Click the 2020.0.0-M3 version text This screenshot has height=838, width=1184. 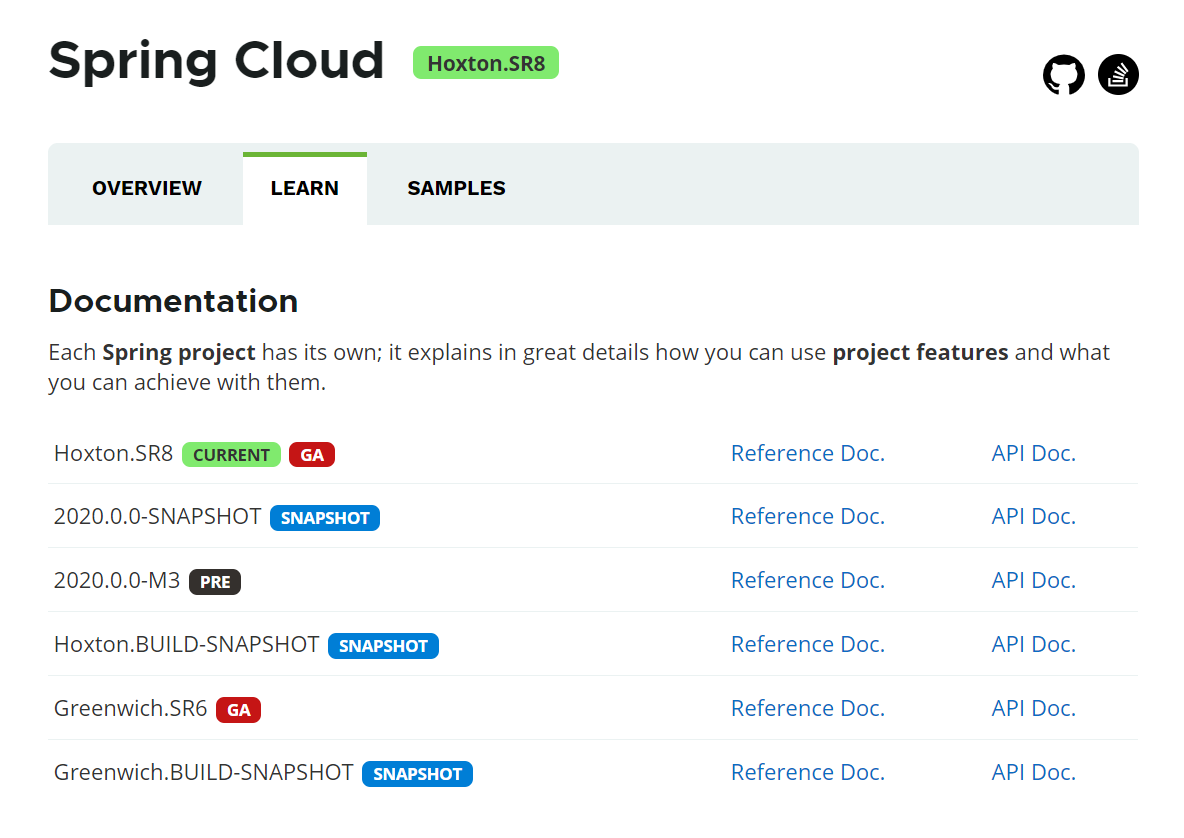pos(117,581)
